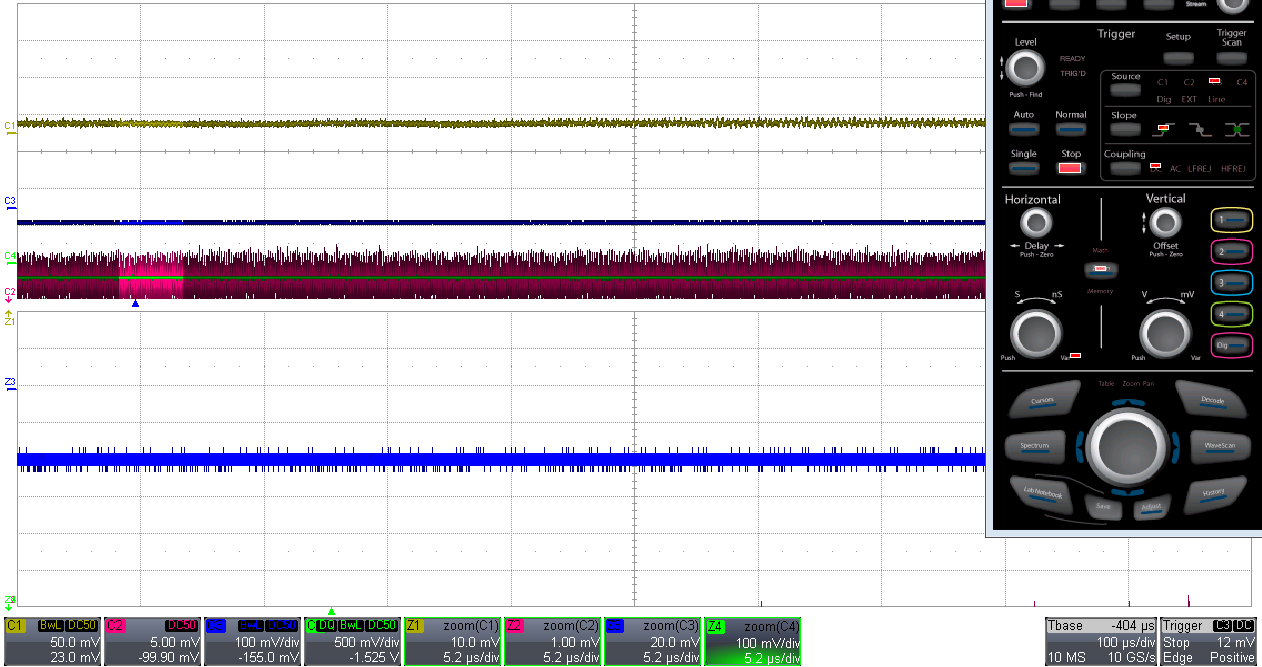Open the Z3 zoom(C3) descriptor
1262x667 pixels.
click(x=652, y=641)
